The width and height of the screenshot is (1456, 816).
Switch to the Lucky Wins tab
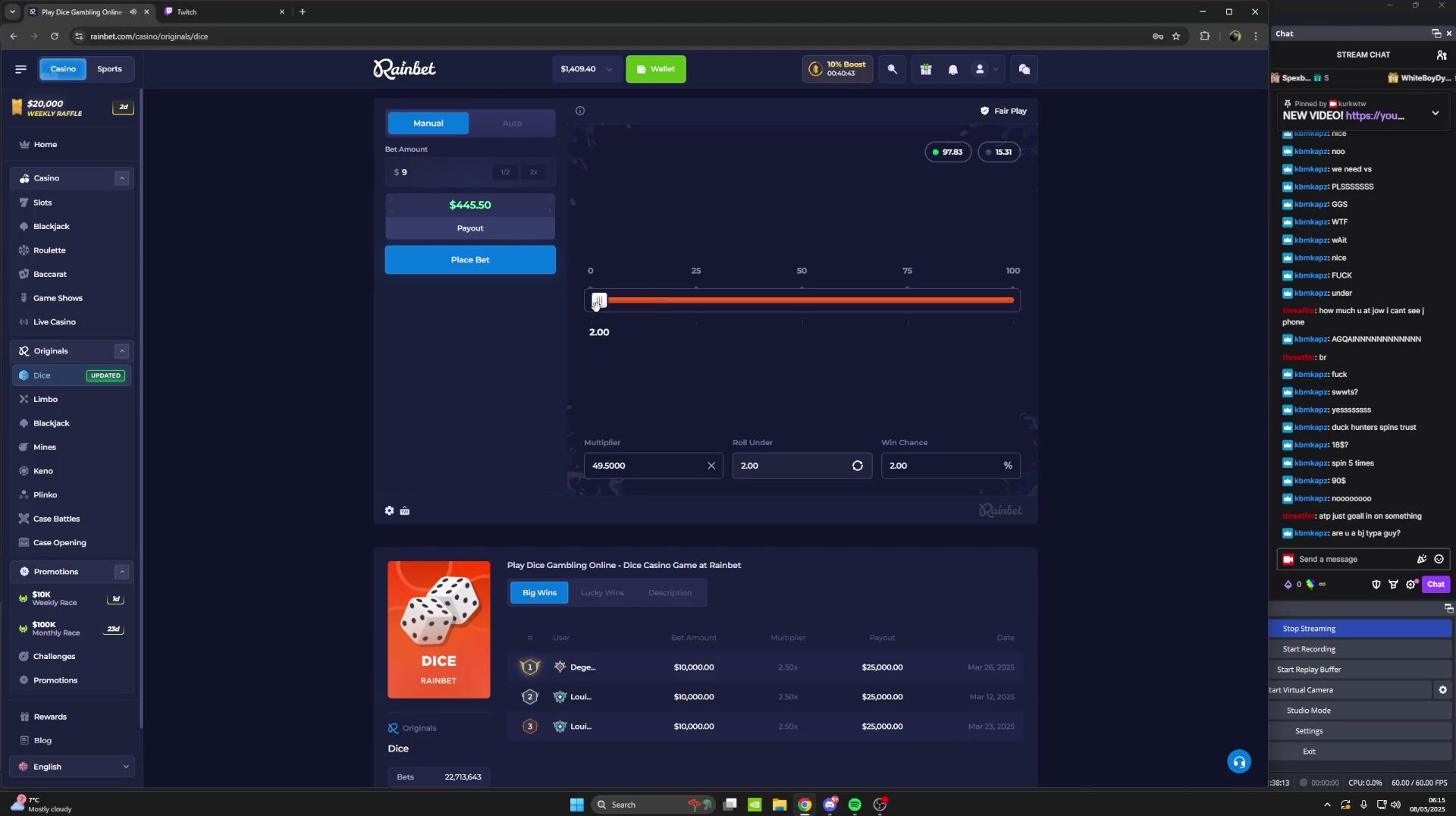602,593
